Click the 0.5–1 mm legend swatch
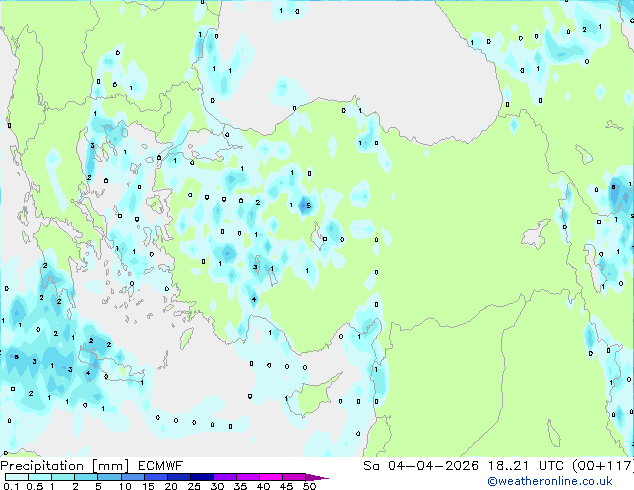 [40, 477]
